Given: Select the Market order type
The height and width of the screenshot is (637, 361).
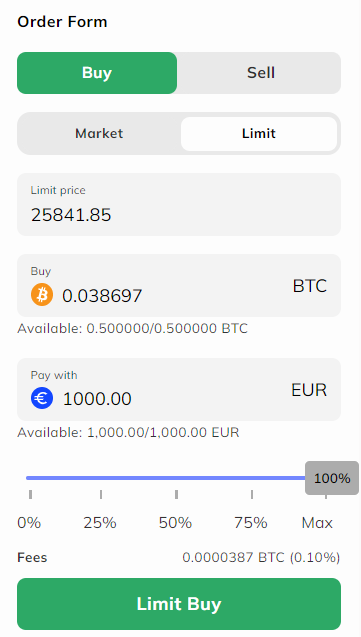Looking at the screenshot, I should point(99,133).
